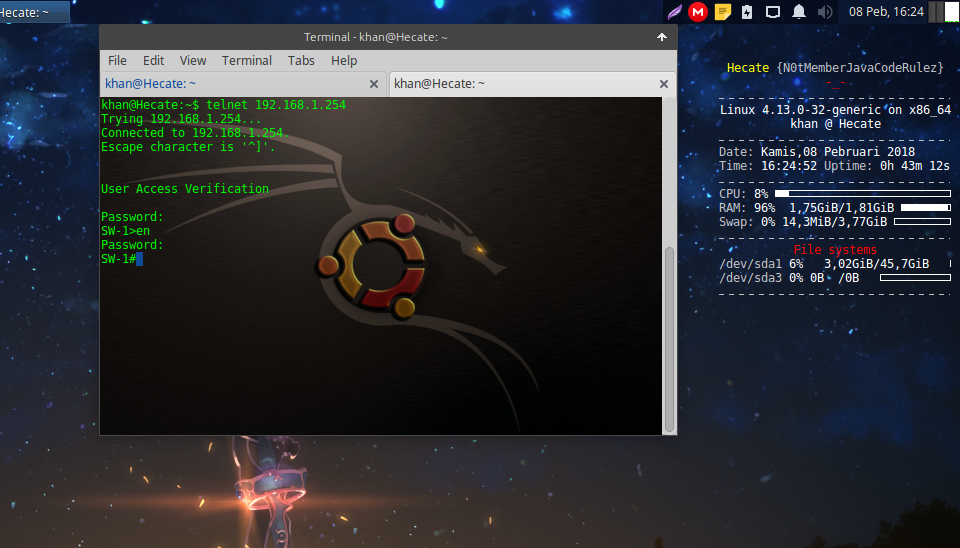Viewport: 960px width, 548px height.
Task: Open the Help menu
Action: pos(344,61)
